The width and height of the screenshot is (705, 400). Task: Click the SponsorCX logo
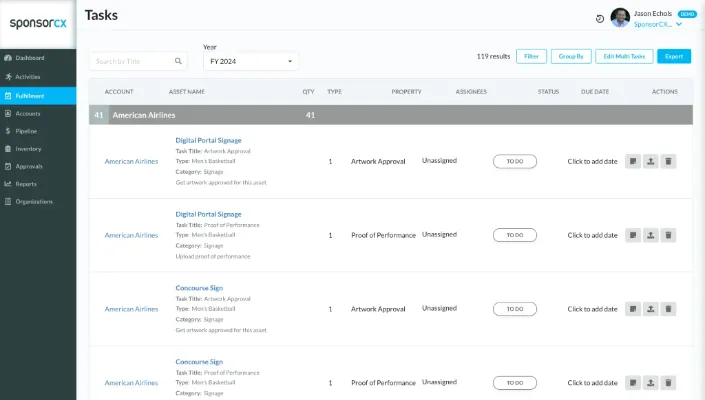click(38, 23)
